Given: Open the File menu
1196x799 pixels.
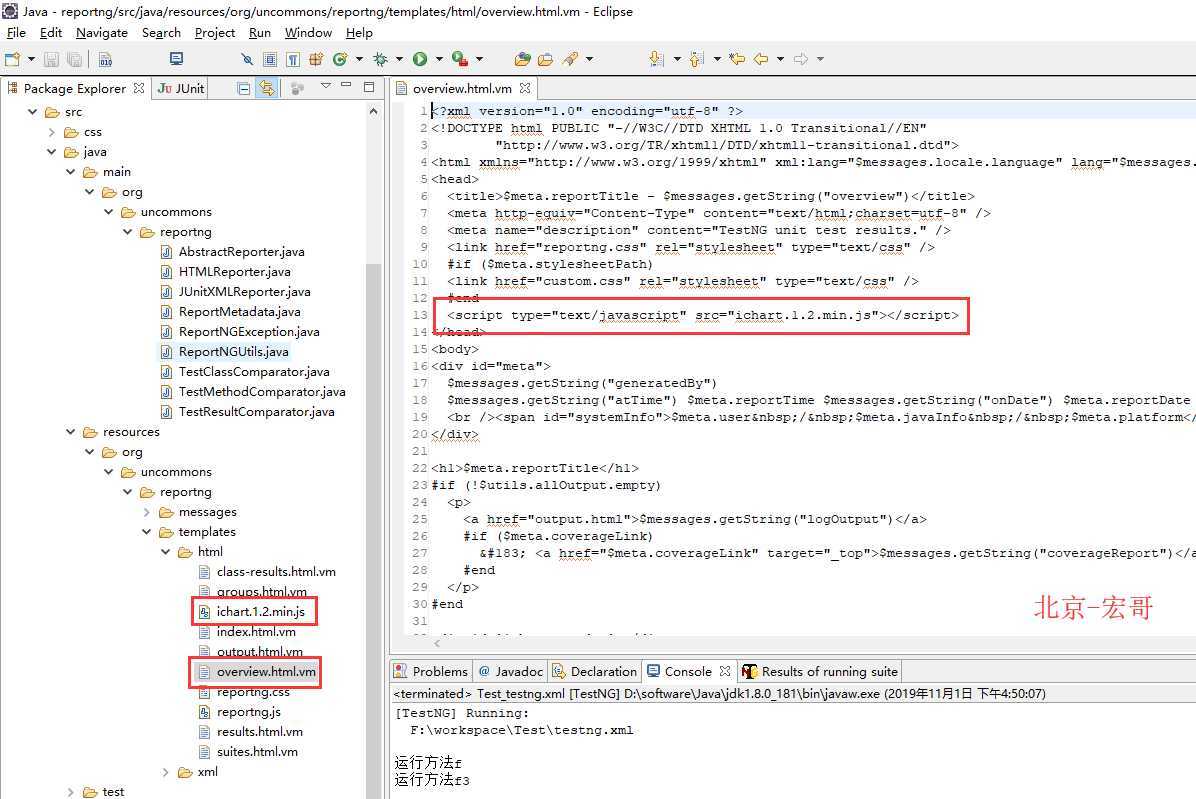Looking at the screenshot, I should tap(16, 33).
